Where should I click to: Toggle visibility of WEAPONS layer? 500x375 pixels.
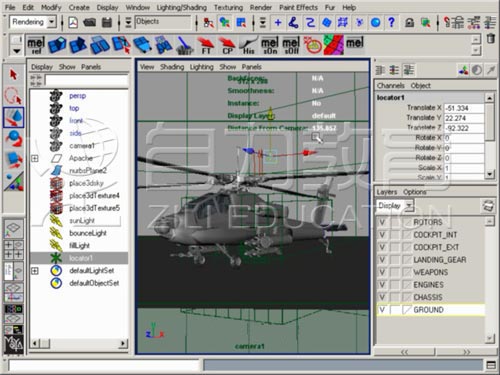click(382, 272)
